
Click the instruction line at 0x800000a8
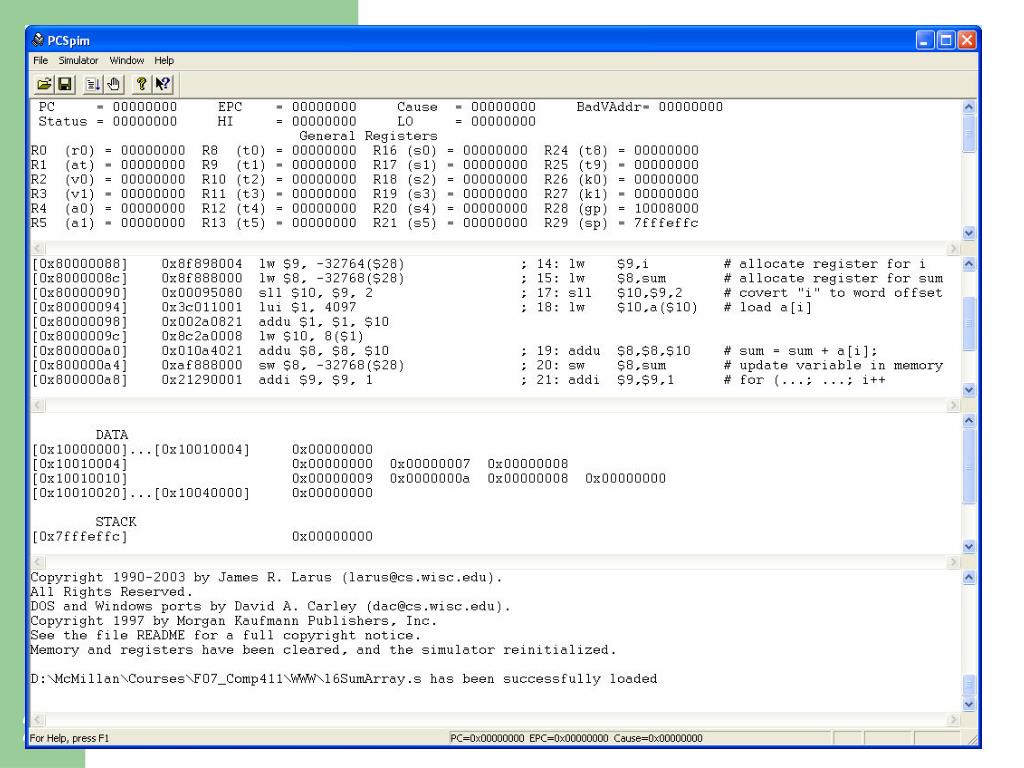coord(459,379)
